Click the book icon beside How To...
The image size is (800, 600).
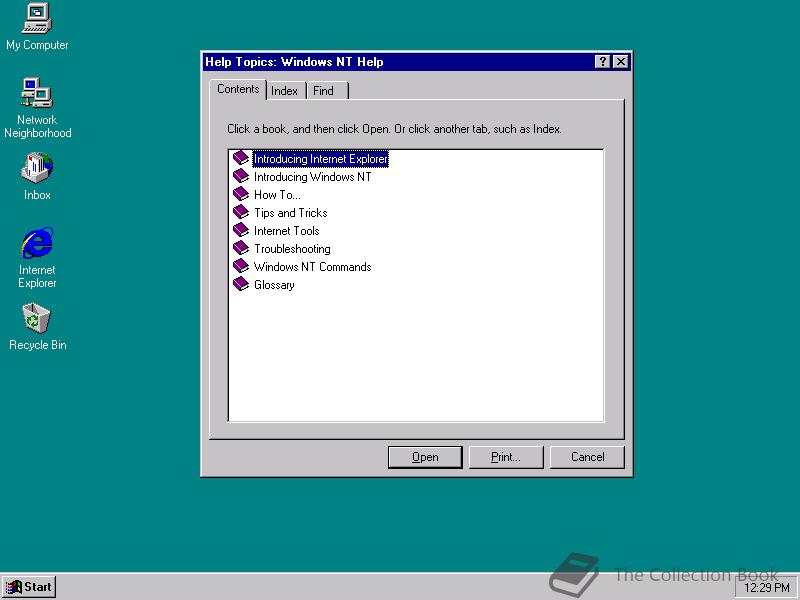point(241,194)
